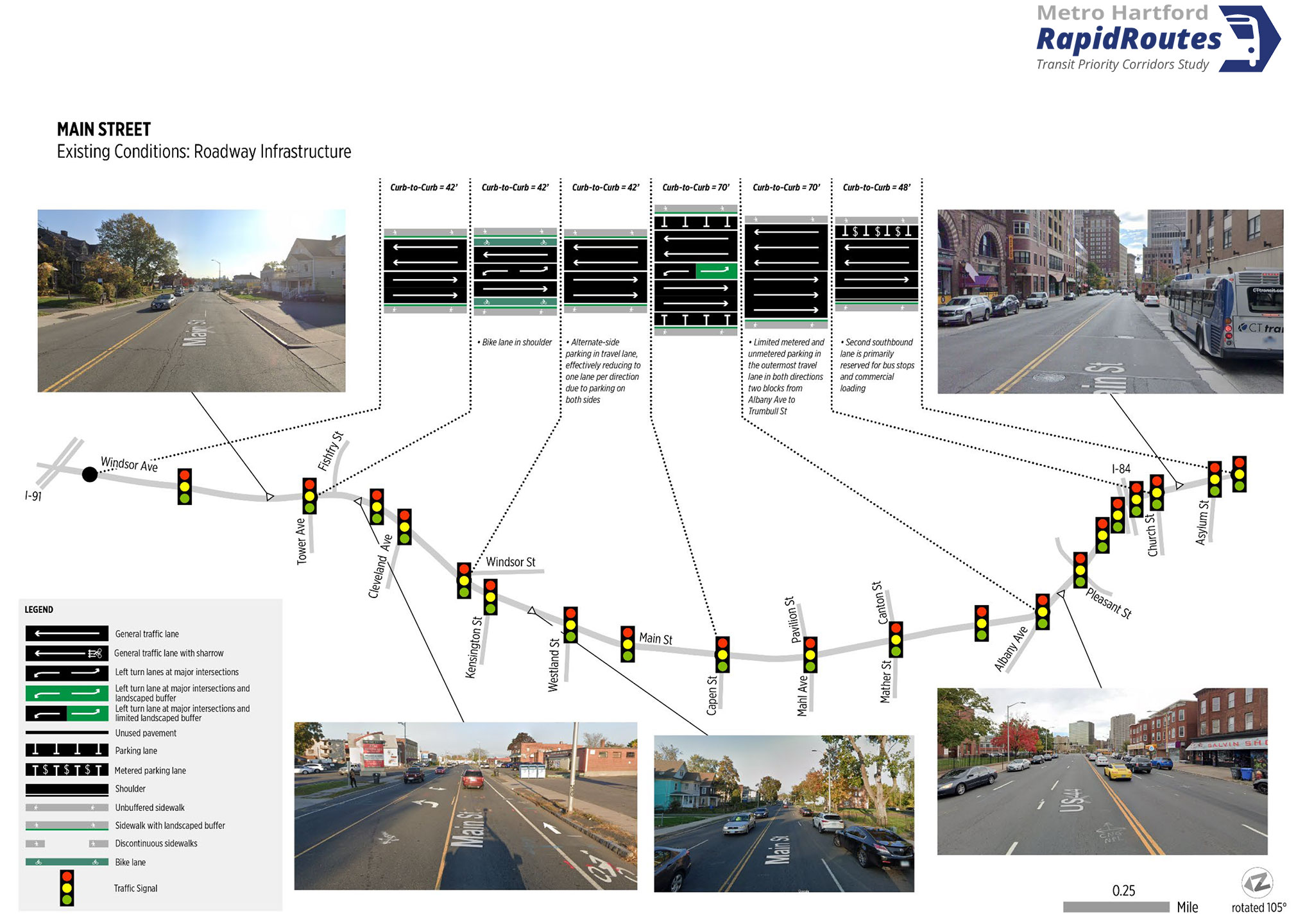Click the traffic signal at Albany Ave
The image size is (1314, 924).
tap(1043, 612)
